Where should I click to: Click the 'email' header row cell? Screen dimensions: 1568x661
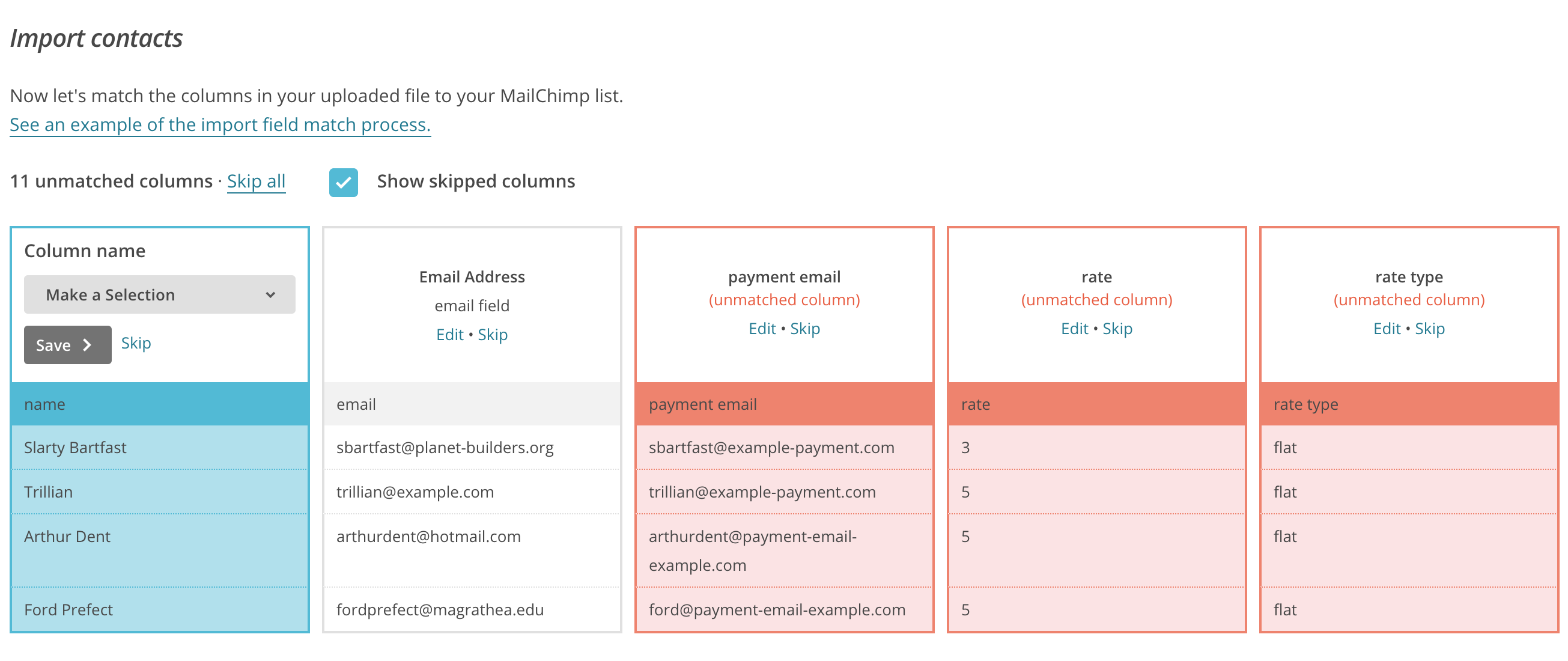pos(472,404)
